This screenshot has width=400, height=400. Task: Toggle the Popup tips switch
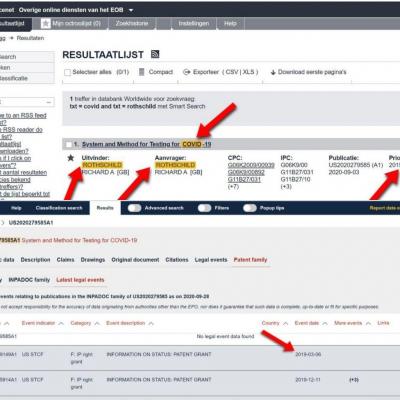coord(250,208)
